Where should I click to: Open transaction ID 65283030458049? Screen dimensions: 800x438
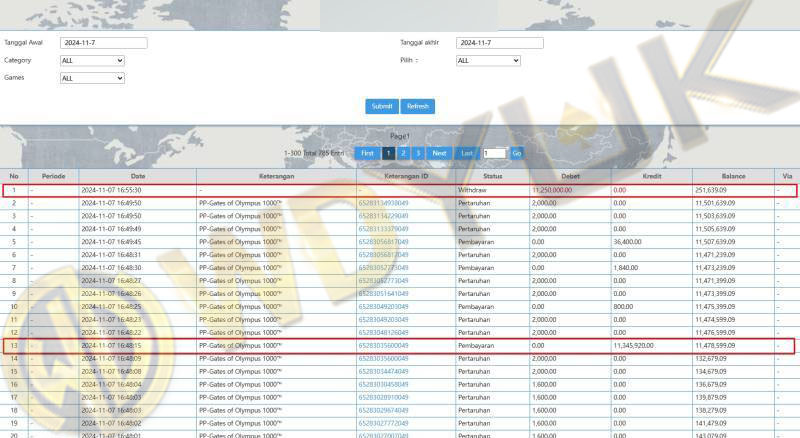tap(383, 384)
